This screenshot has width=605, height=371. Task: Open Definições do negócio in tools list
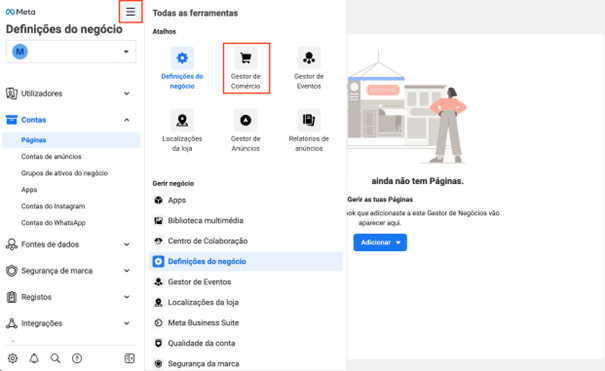pos(246,261)
